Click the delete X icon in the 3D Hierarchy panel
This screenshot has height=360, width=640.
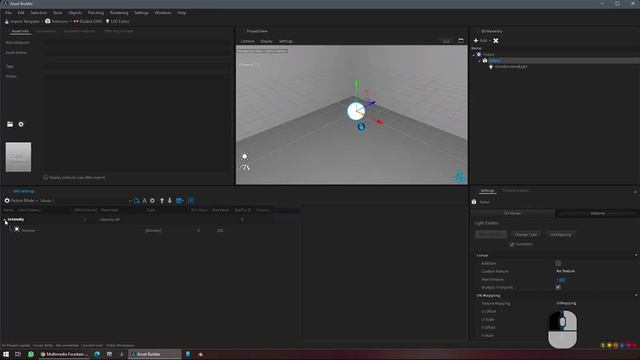point(496,41)
